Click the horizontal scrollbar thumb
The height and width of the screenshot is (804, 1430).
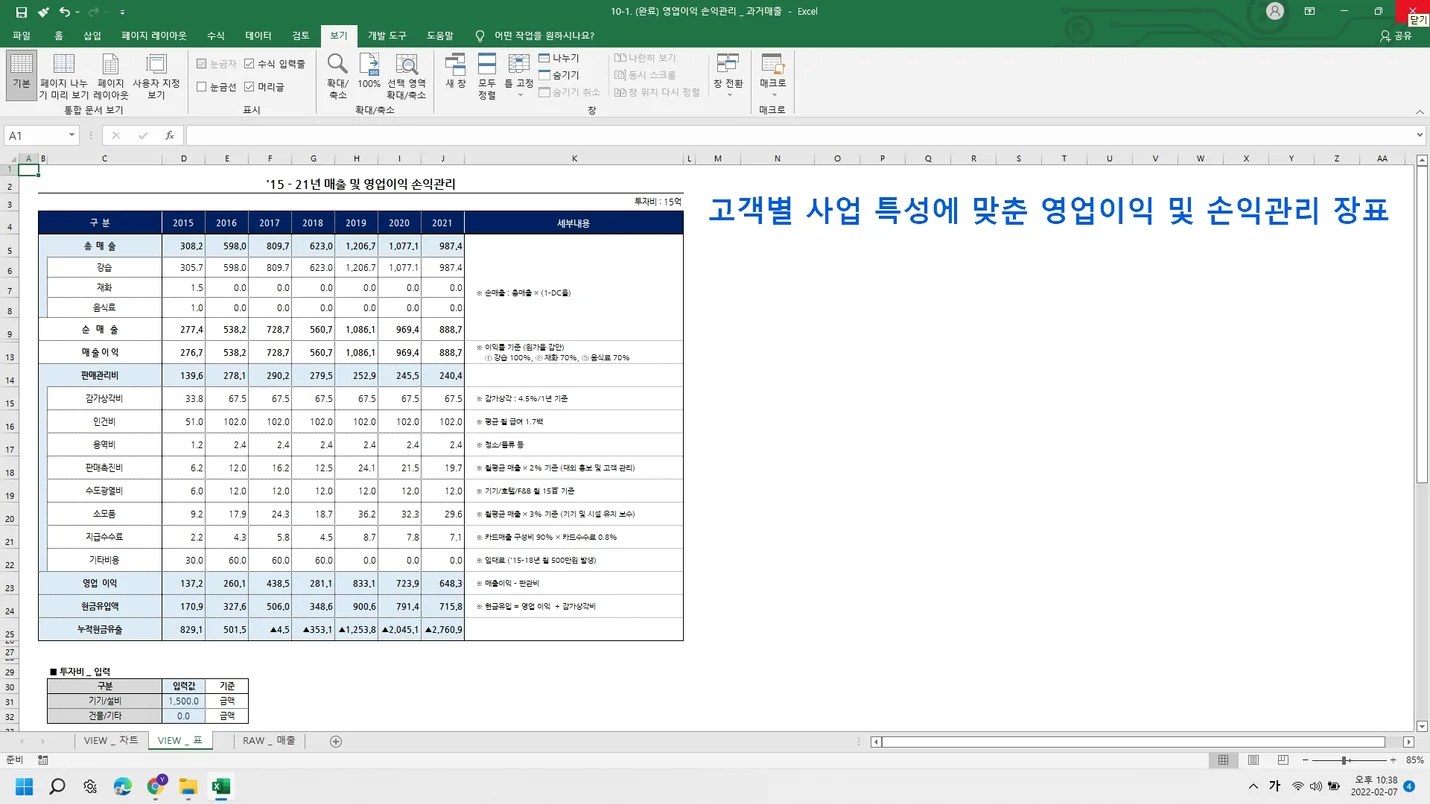pos(1132,742)
